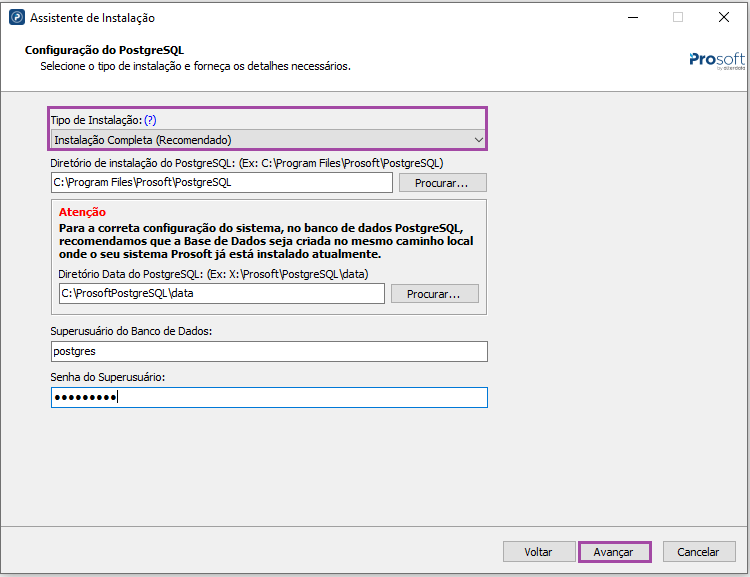The height and width of the screenshot is (577, 750).
Task: Click the installer app icon in title bar
Action: (x=16, y=18)
